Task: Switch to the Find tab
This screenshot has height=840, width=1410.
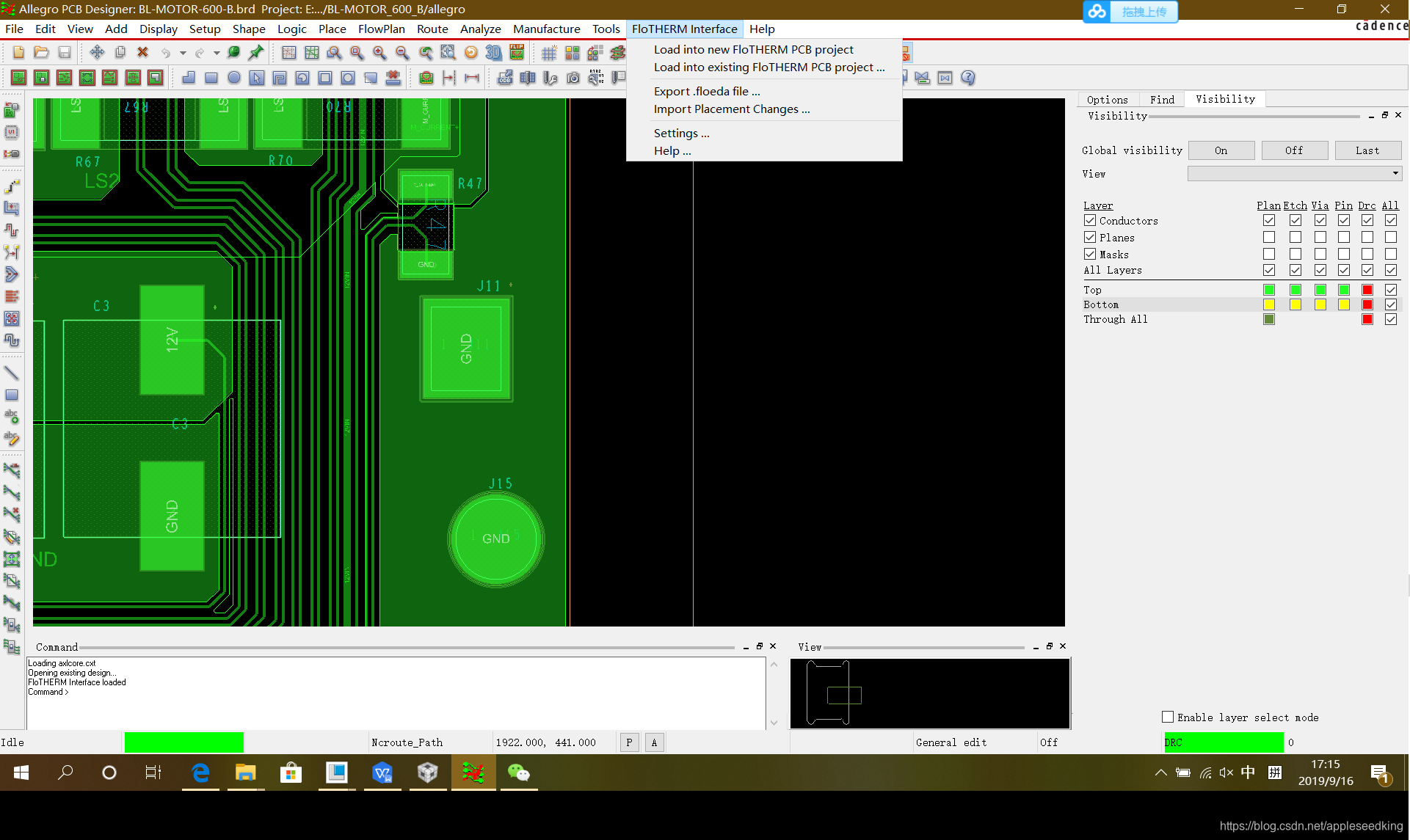Action: (1162, 100)
